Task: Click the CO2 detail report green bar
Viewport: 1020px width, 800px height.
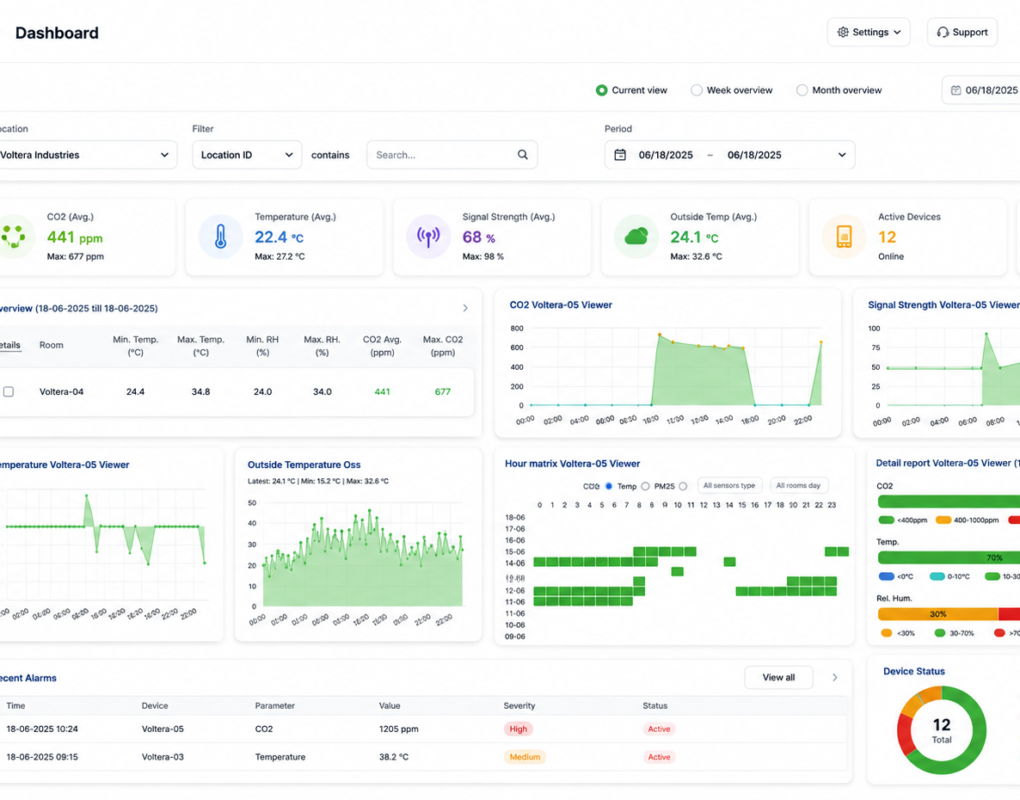Action: [948, 501]
